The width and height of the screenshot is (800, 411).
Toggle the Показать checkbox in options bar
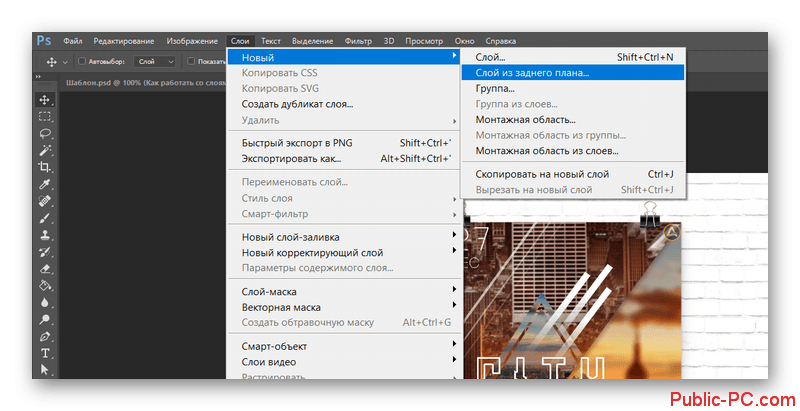tap(188, 62)
